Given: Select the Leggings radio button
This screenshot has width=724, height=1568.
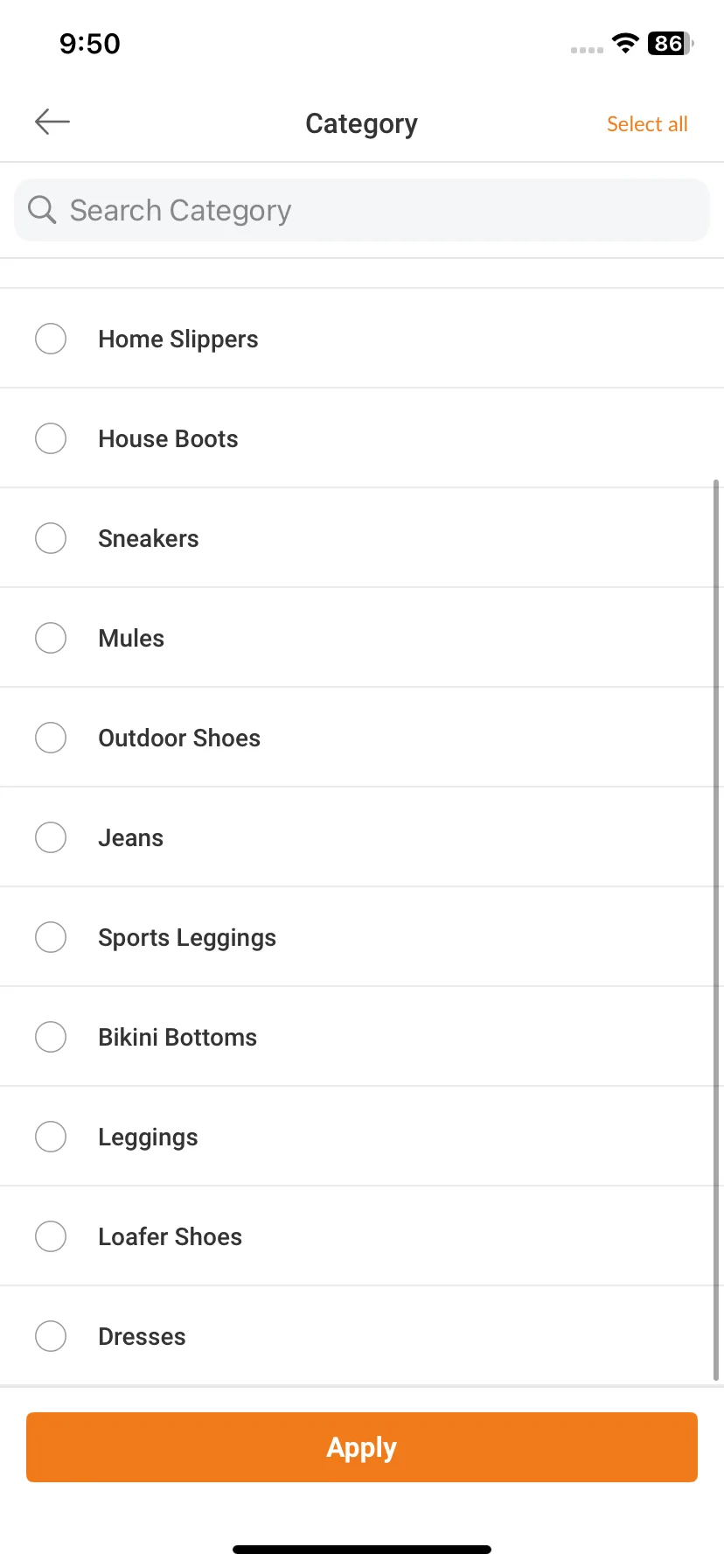Looking at the screenshot, I should (51, 1137).
